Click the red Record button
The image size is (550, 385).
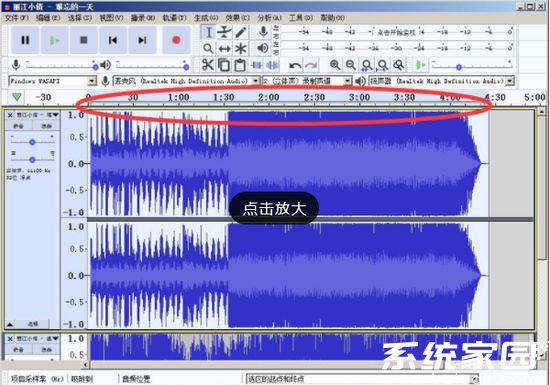pos(176,40)
